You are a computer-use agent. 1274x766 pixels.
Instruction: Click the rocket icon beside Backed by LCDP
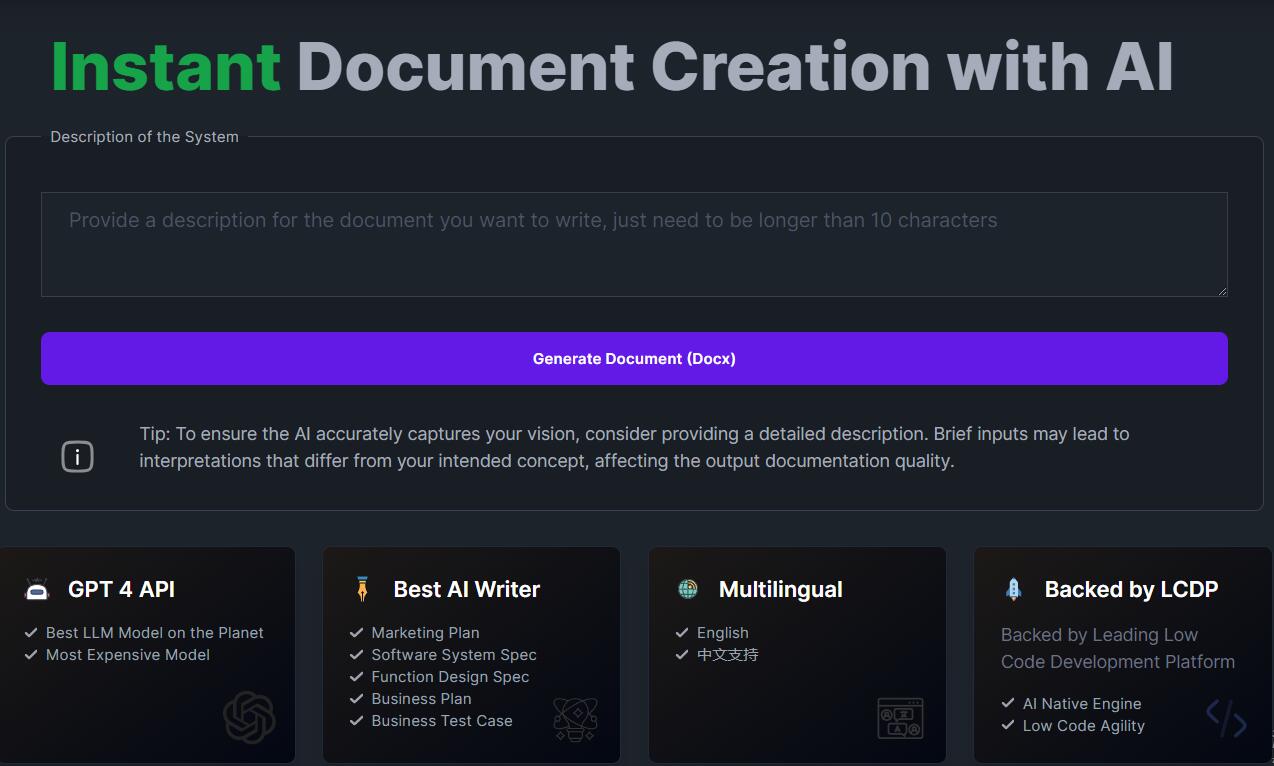coord(1013,590)
